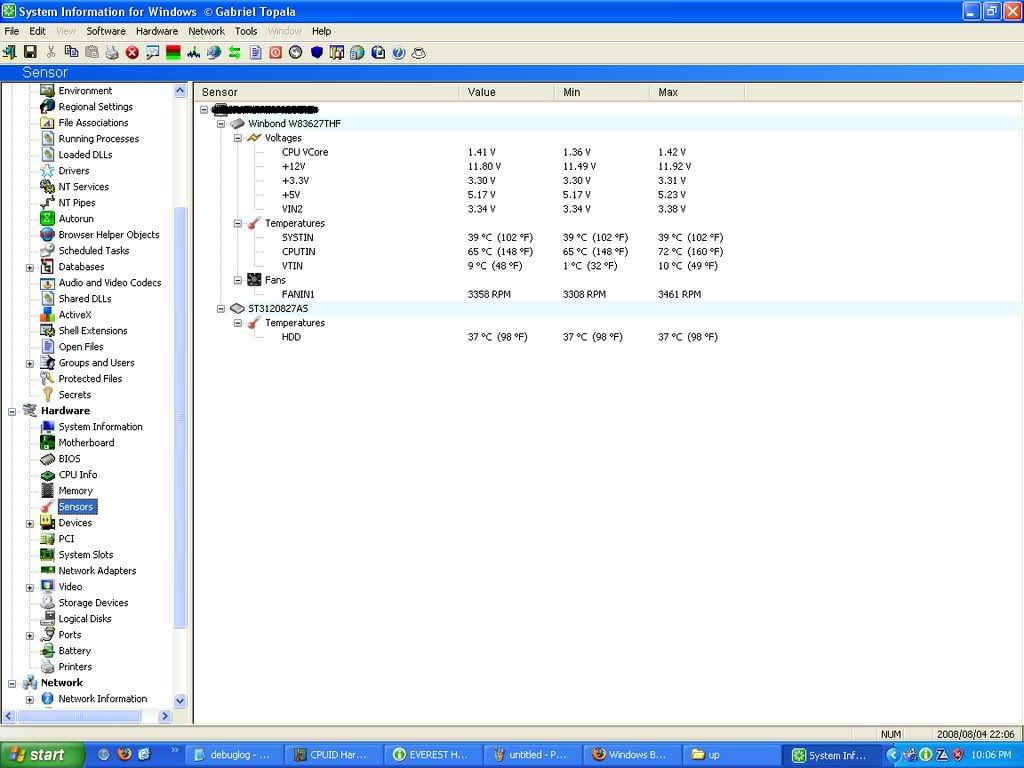The width and height of the screenshot is (1024, 768).
Task: Collapse the Winbond W83627THF node
Action: 221,123
